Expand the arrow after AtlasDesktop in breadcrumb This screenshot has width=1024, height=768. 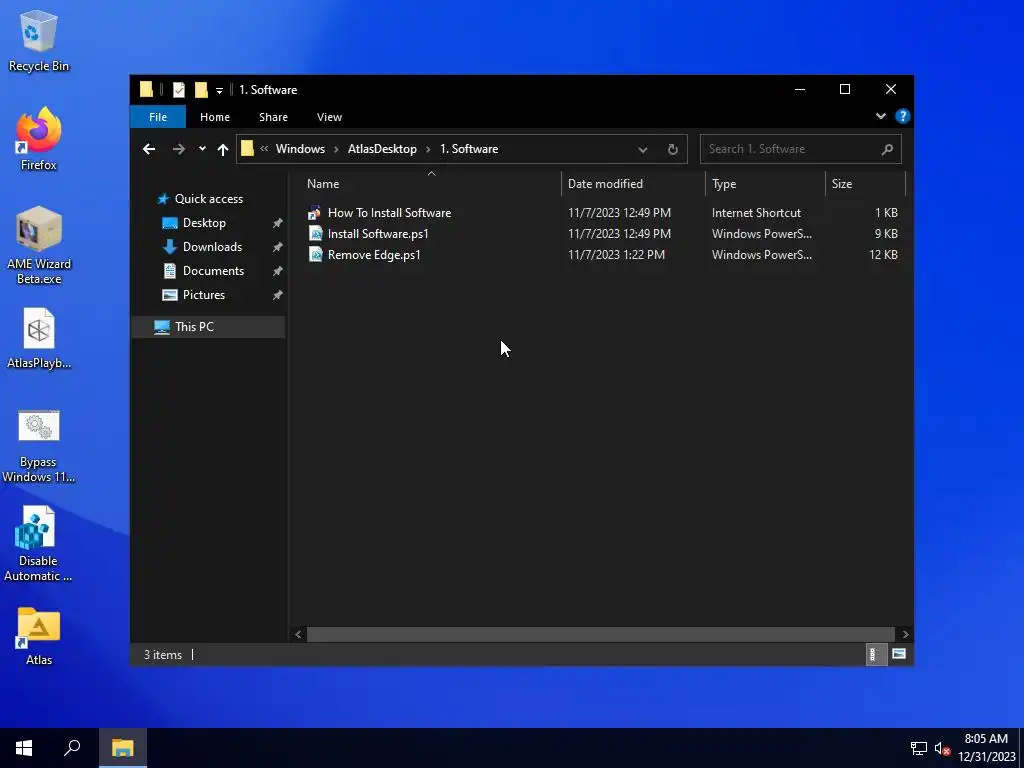pyautogui.click(x=428, y=149)
